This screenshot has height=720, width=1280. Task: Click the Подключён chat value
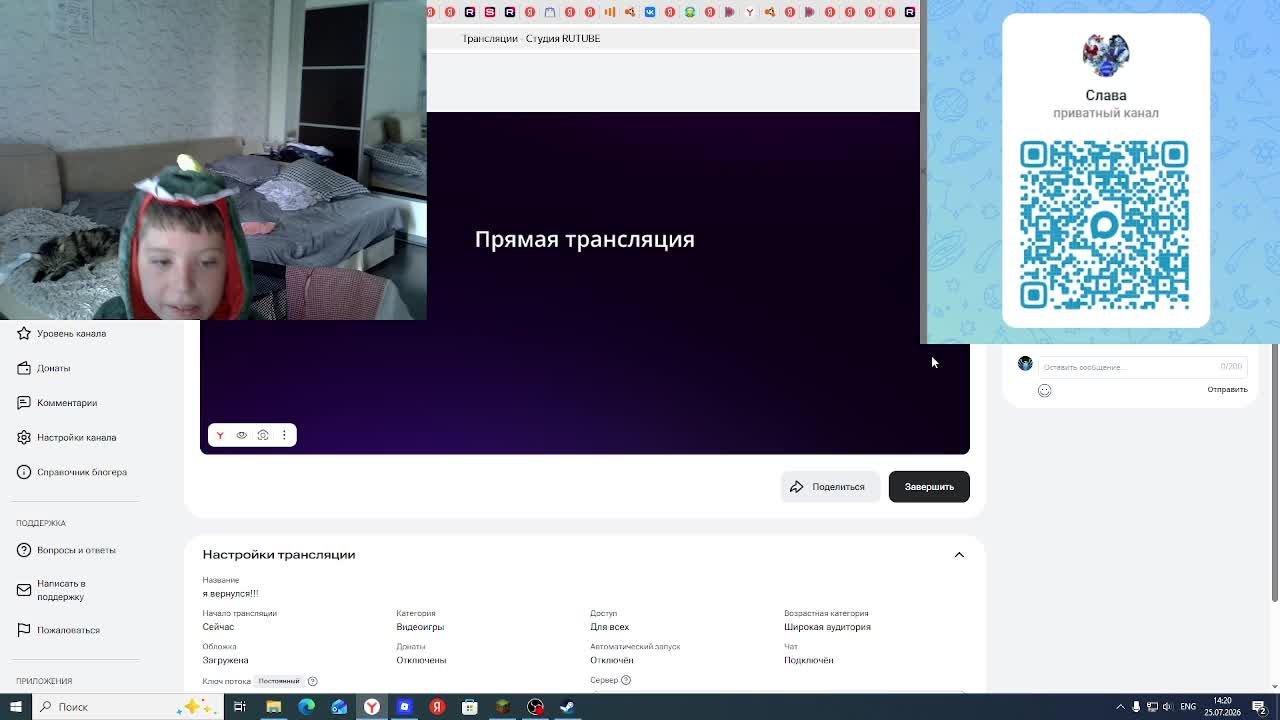click(808, 660)
